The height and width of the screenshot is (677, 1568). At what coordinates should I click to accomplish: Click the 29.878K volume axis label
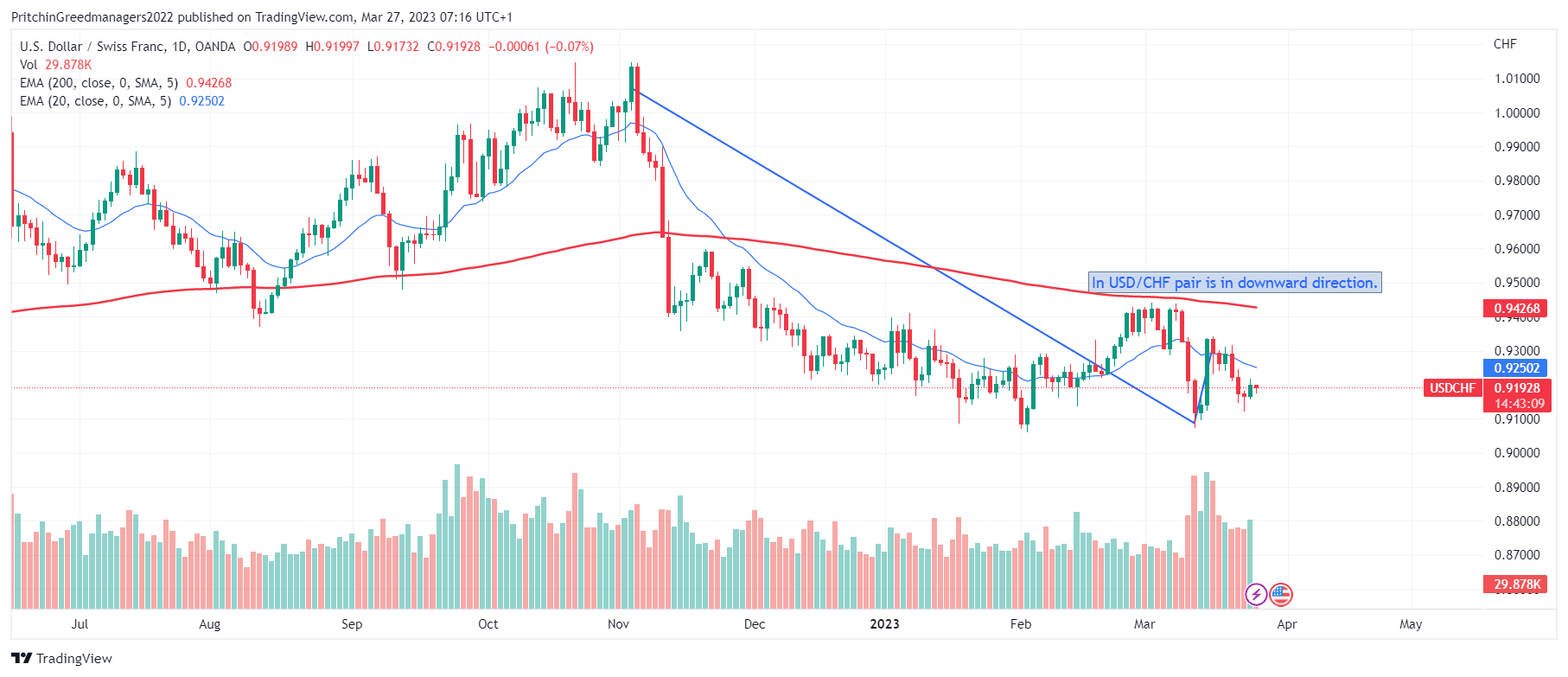pyautogui.click(x=1517, y=584)
